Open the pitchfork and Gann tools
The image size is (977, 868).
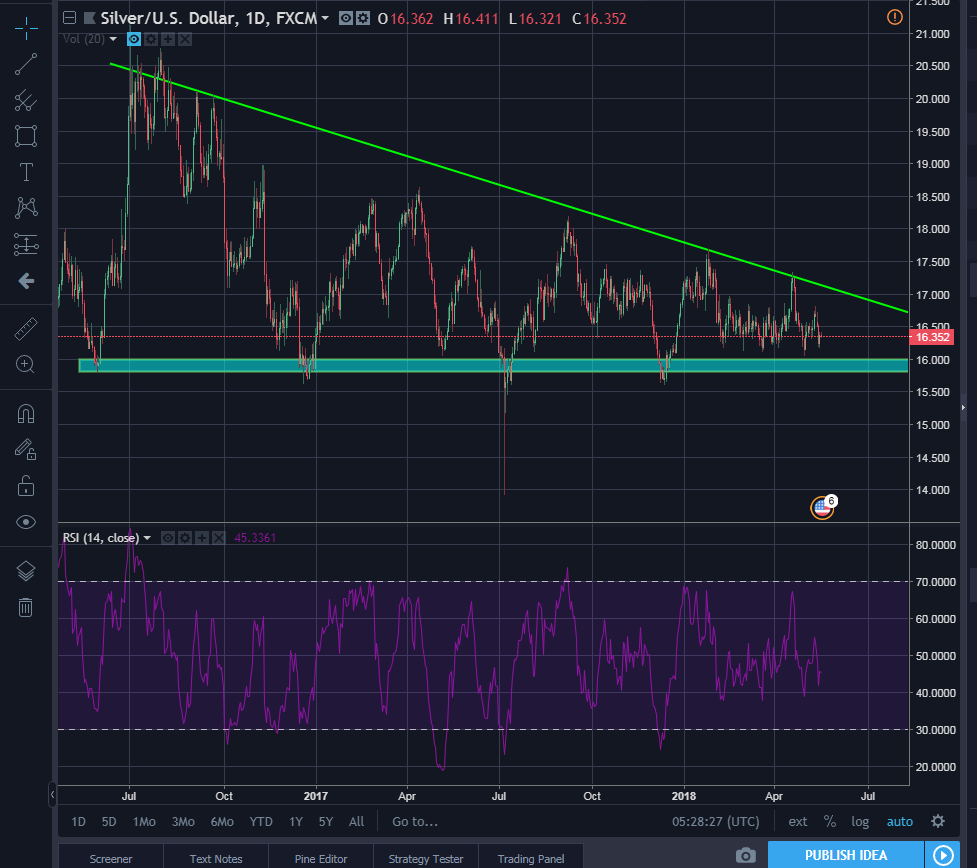coord(26,100)
